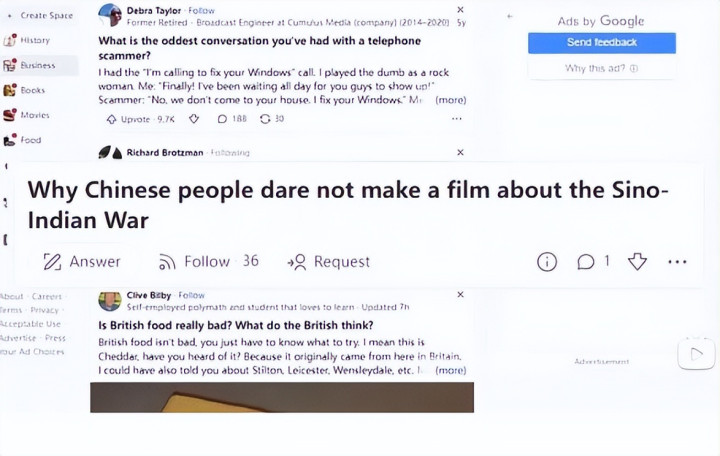Dismiss Debra Taylor's answer with X

coord(461,9)
